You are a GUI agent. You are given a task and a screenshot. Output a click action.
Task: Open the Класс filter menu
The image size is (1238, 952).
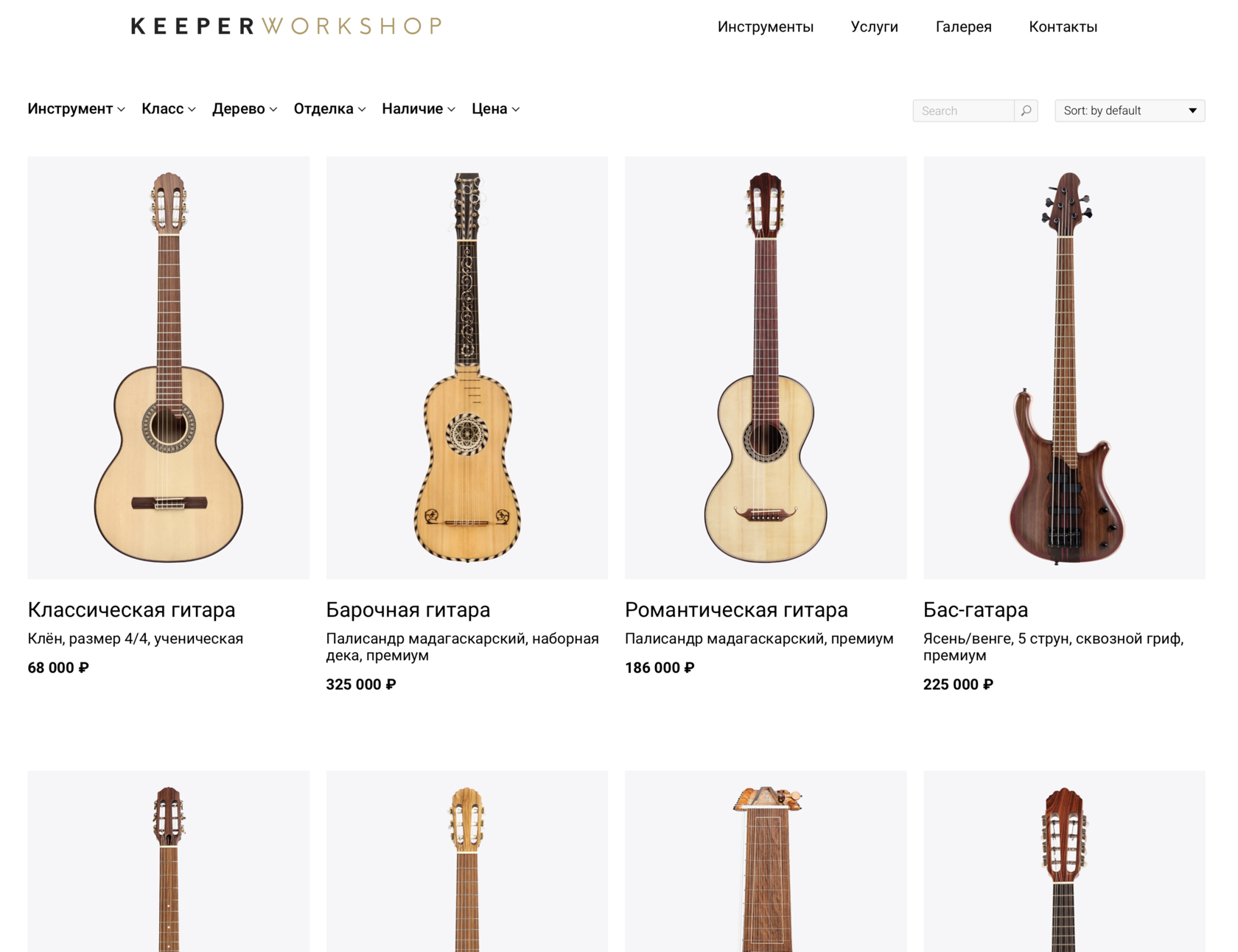(x=168, y=109)
